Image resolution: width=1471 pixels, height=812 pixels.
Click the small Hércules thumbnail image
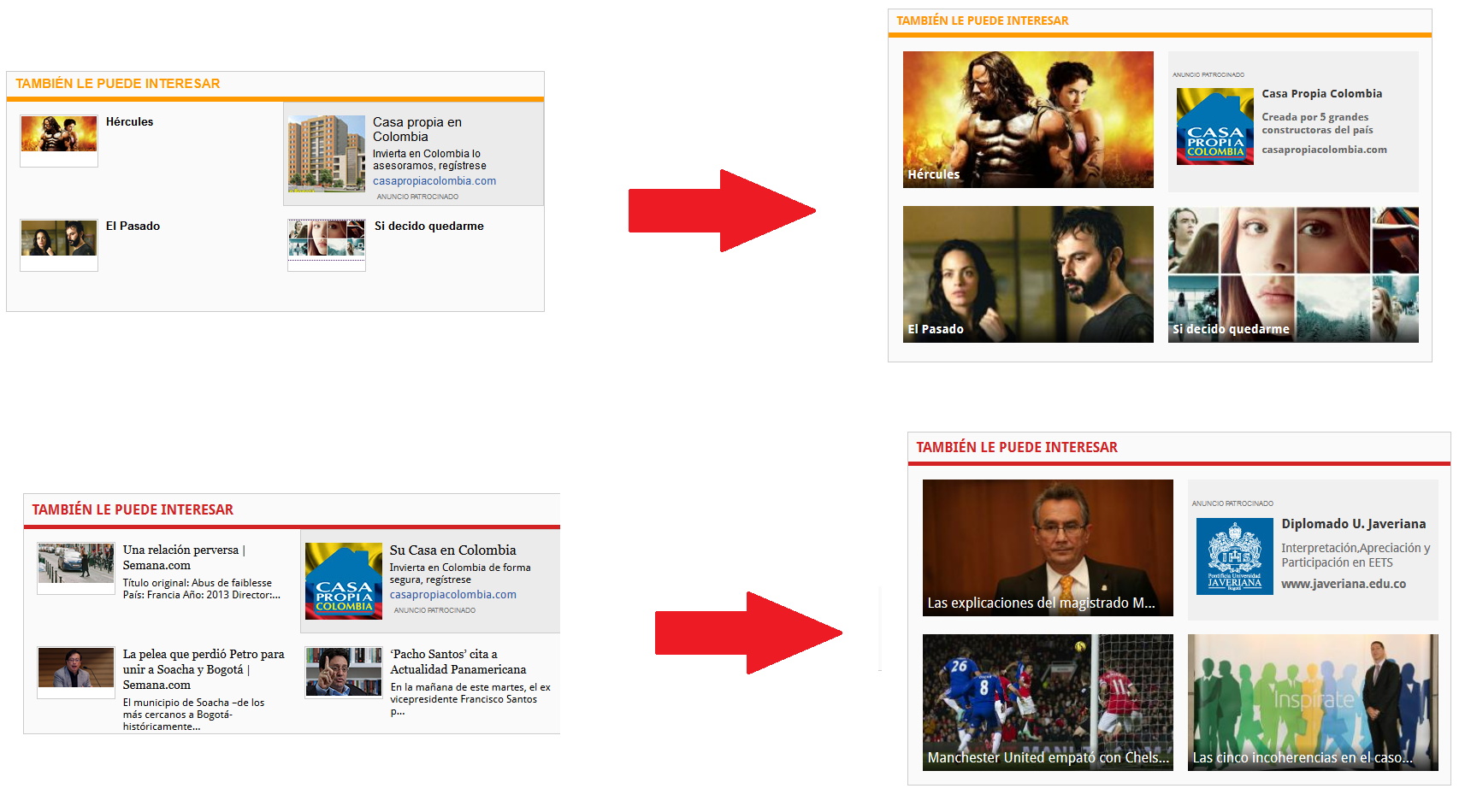[x=59, y=134]
